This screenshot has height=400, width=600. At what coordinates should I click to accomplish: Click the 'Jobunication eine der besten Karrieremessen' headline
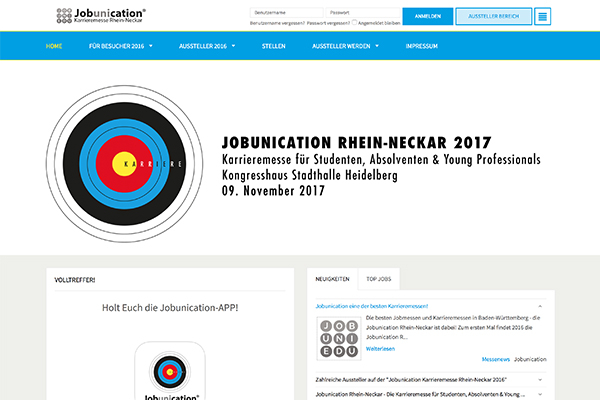(372, 306)
